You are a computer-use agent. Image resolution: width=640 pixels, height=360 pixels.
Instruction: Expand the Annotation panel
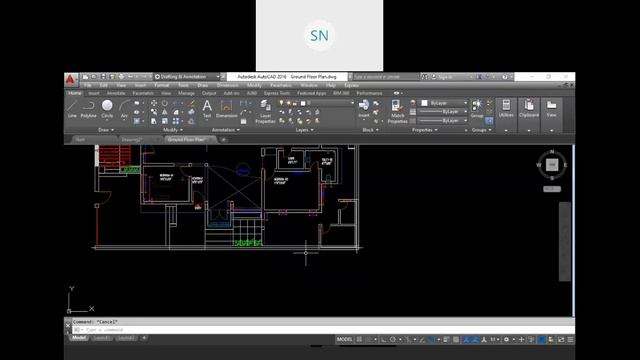(x=226, y=130)
